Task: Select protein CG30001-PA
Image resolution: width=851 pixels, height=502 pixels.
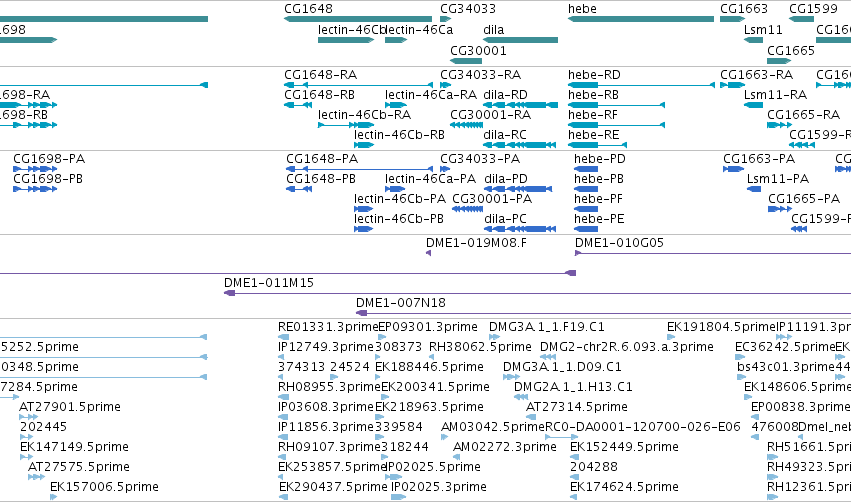Action: click(x=492, y=199)
